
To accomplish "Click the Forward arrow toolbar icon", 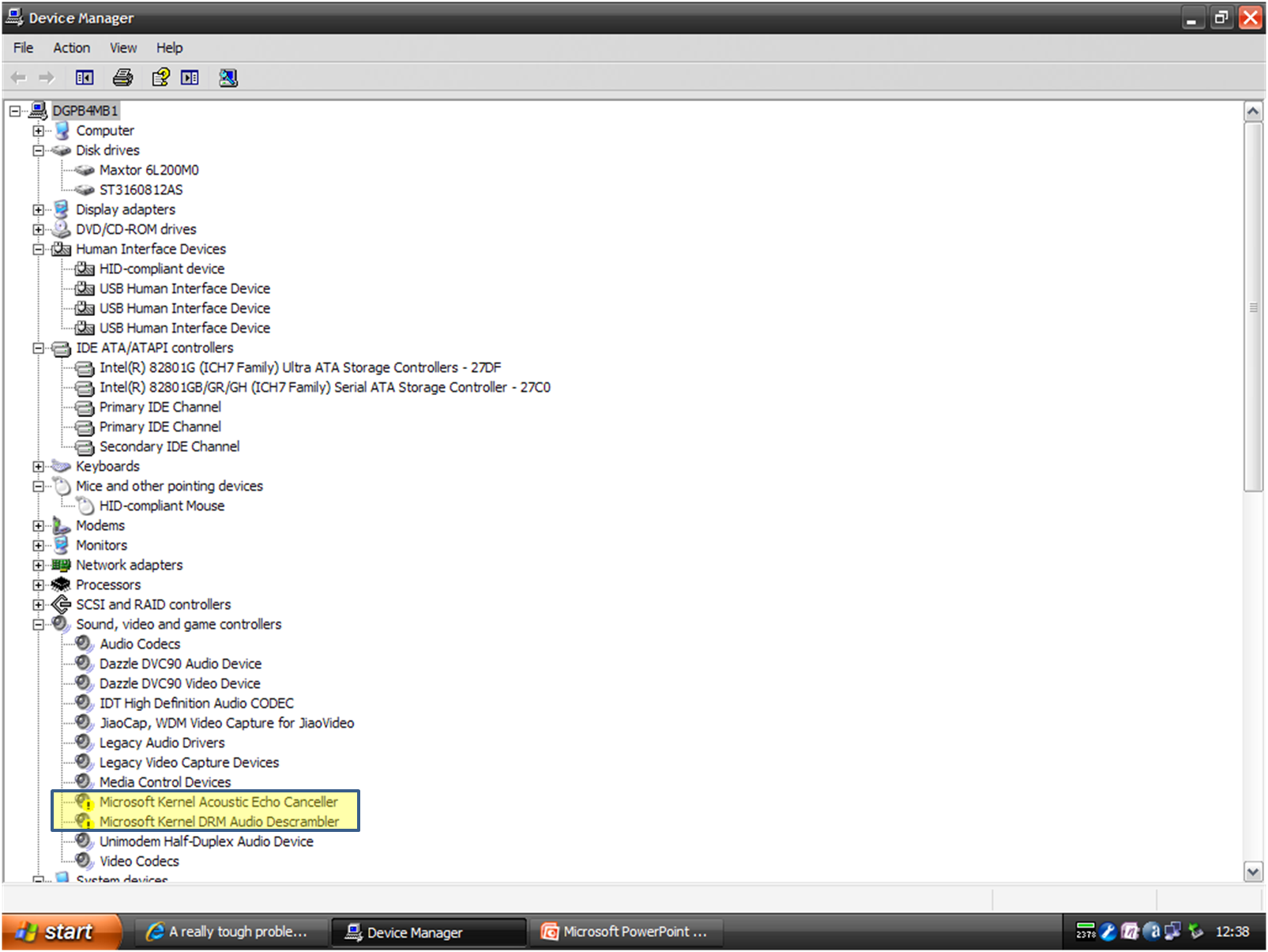I will pyautogui.click(x=47, y=77).
